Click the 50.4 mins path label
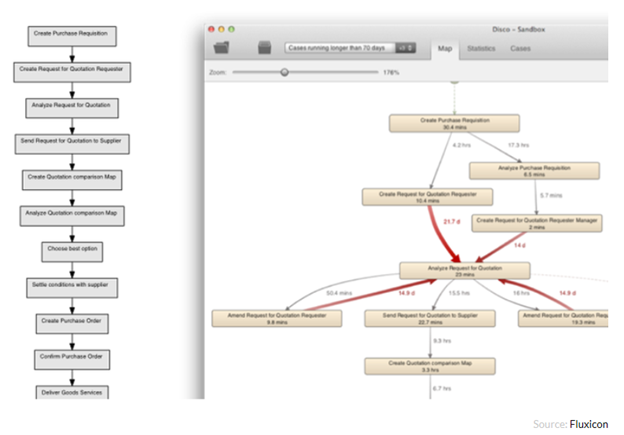This screenshot has width=624, height=435. (339, 293)
